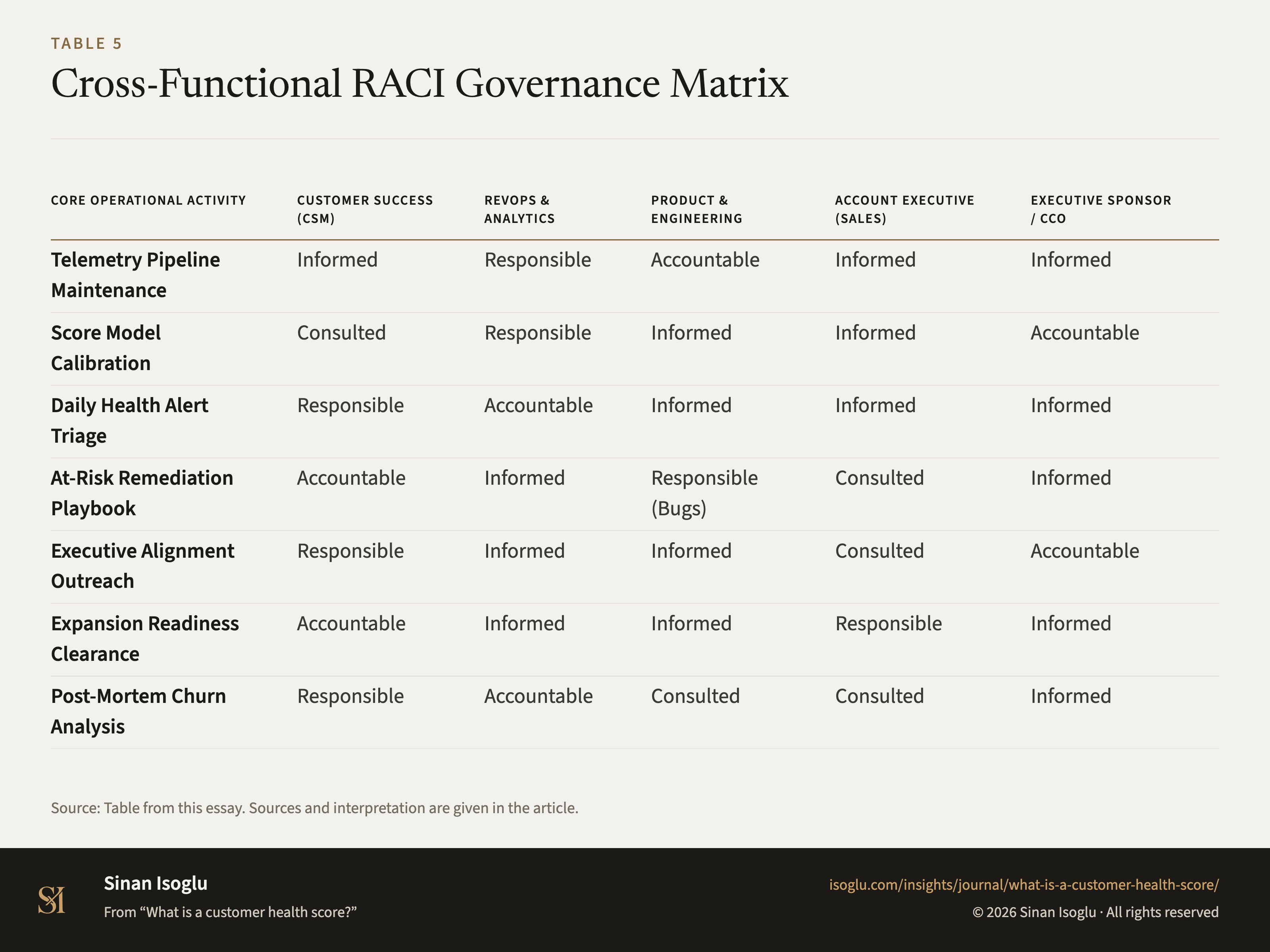Click the From "What is a customer health score?" caption
This screenshot has height=952, width=1270.
click(x=230, y=912)
